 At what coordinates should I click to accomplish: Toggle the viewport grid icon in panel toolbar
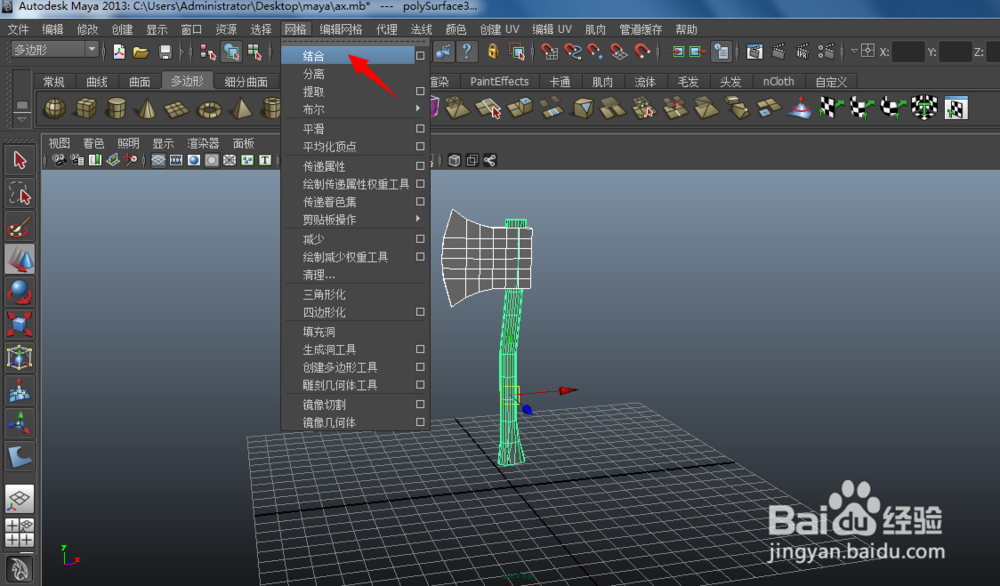[x=159, y=160]
